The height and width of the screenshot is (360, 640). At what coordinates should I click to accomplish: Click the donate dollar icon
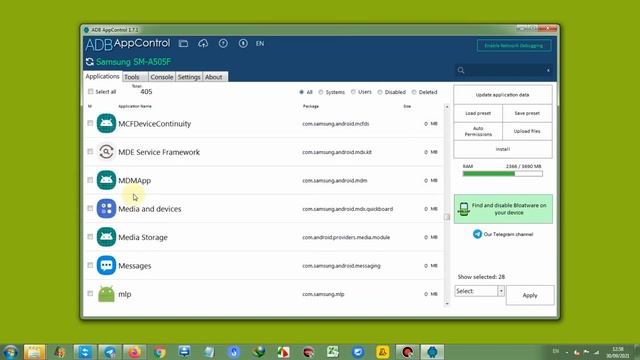point(243,43)
